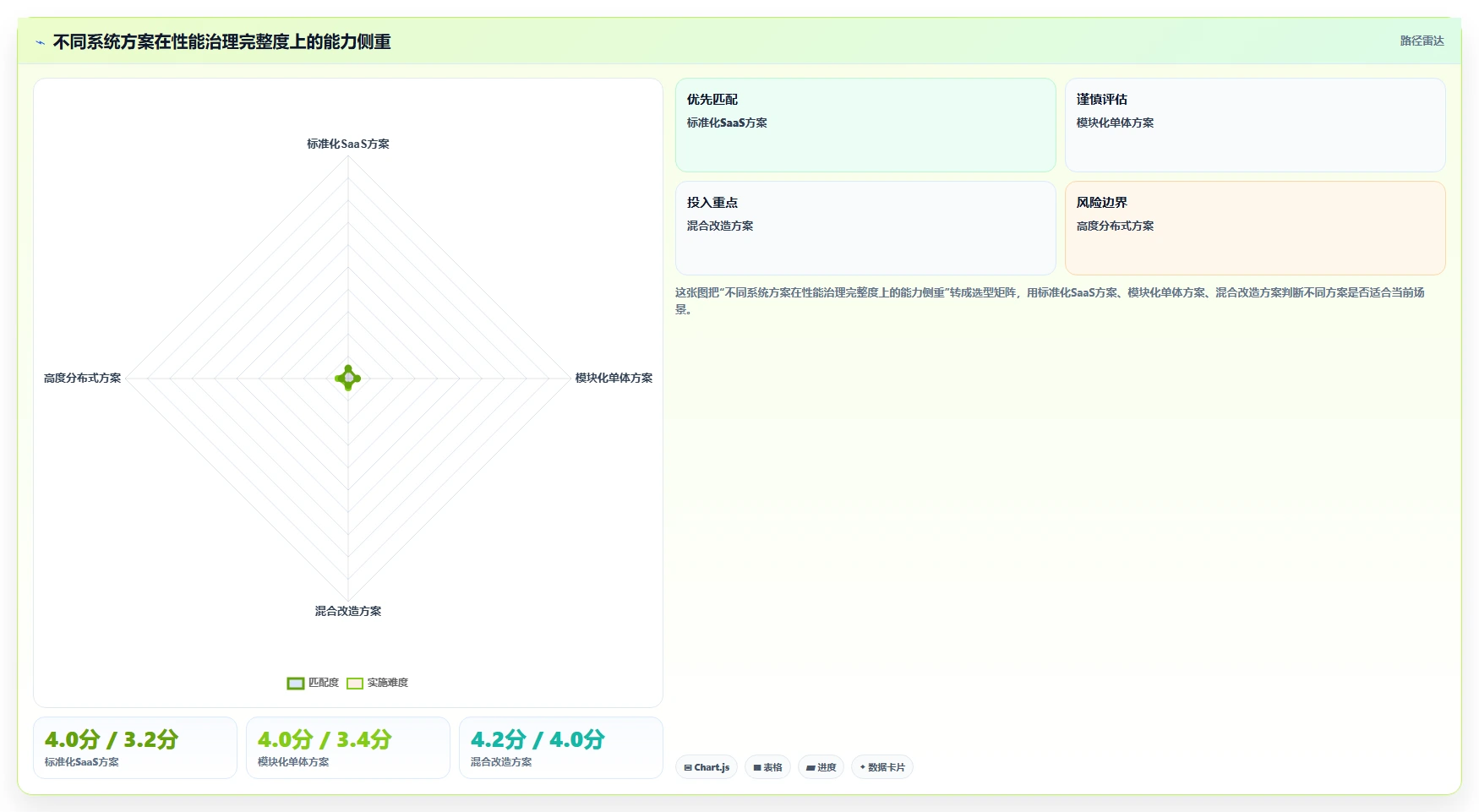This screenshot has height=812, width=1479.
Task: Click the header icon beside the title
Action: [40, 42]
